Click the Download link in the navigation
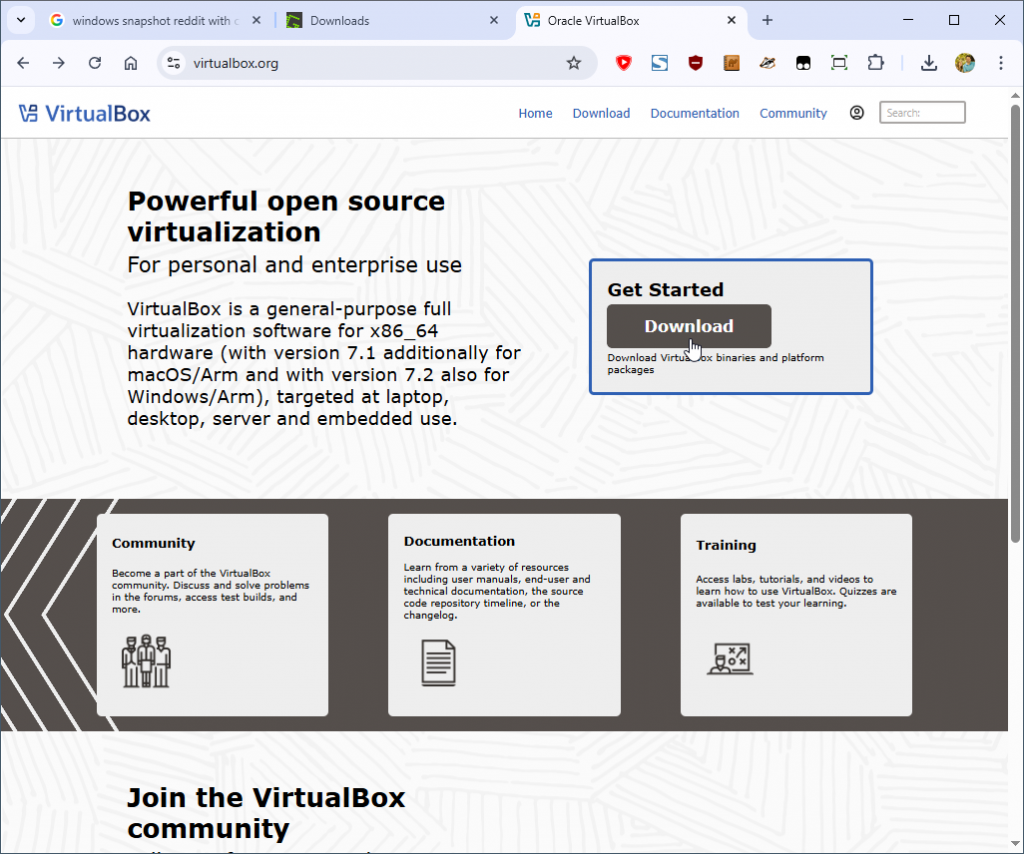 click(x=601, y=113)
